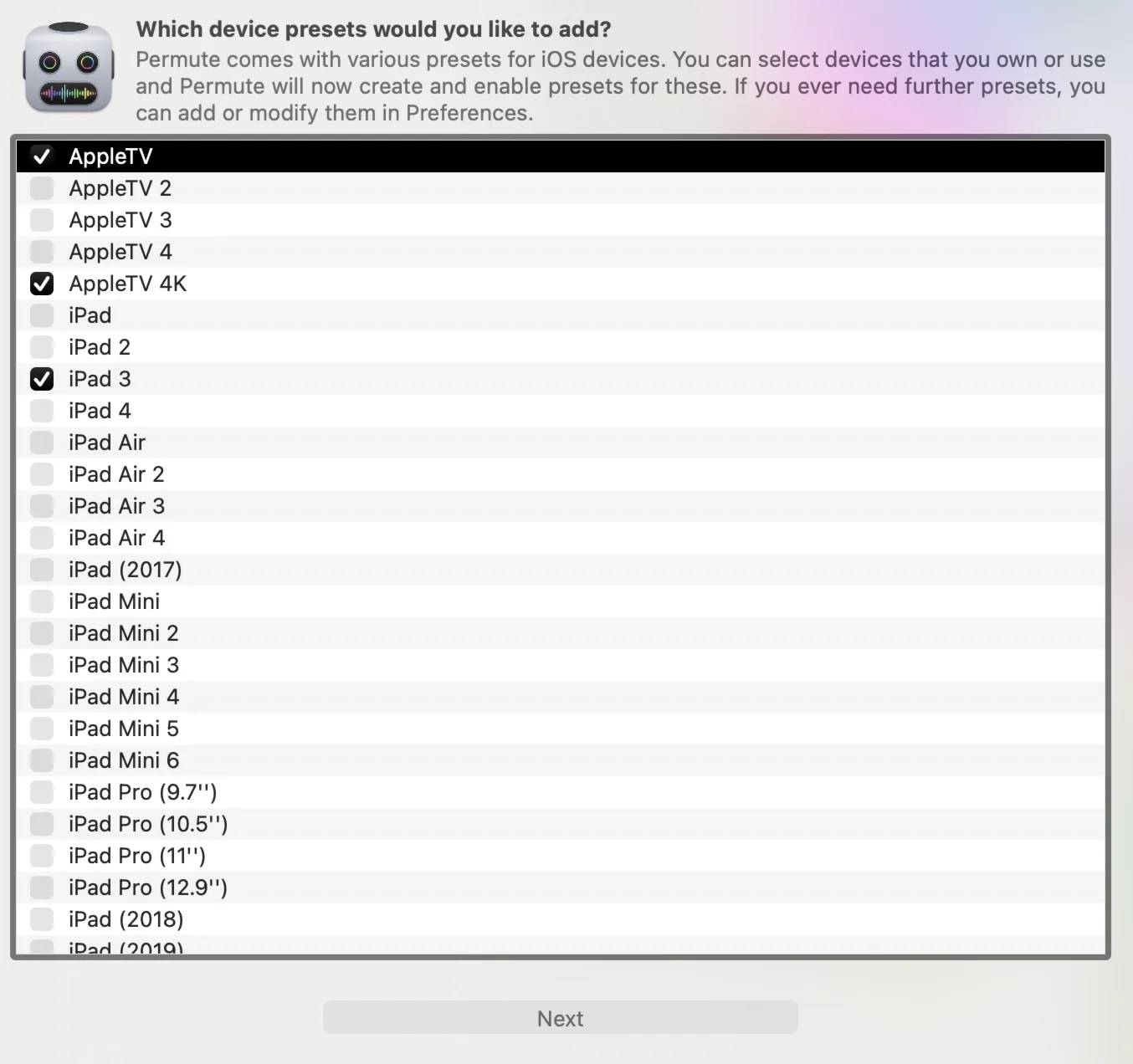Enable the AppleTV 2 preset checkbox
1133x1064 pixels.
42,188
